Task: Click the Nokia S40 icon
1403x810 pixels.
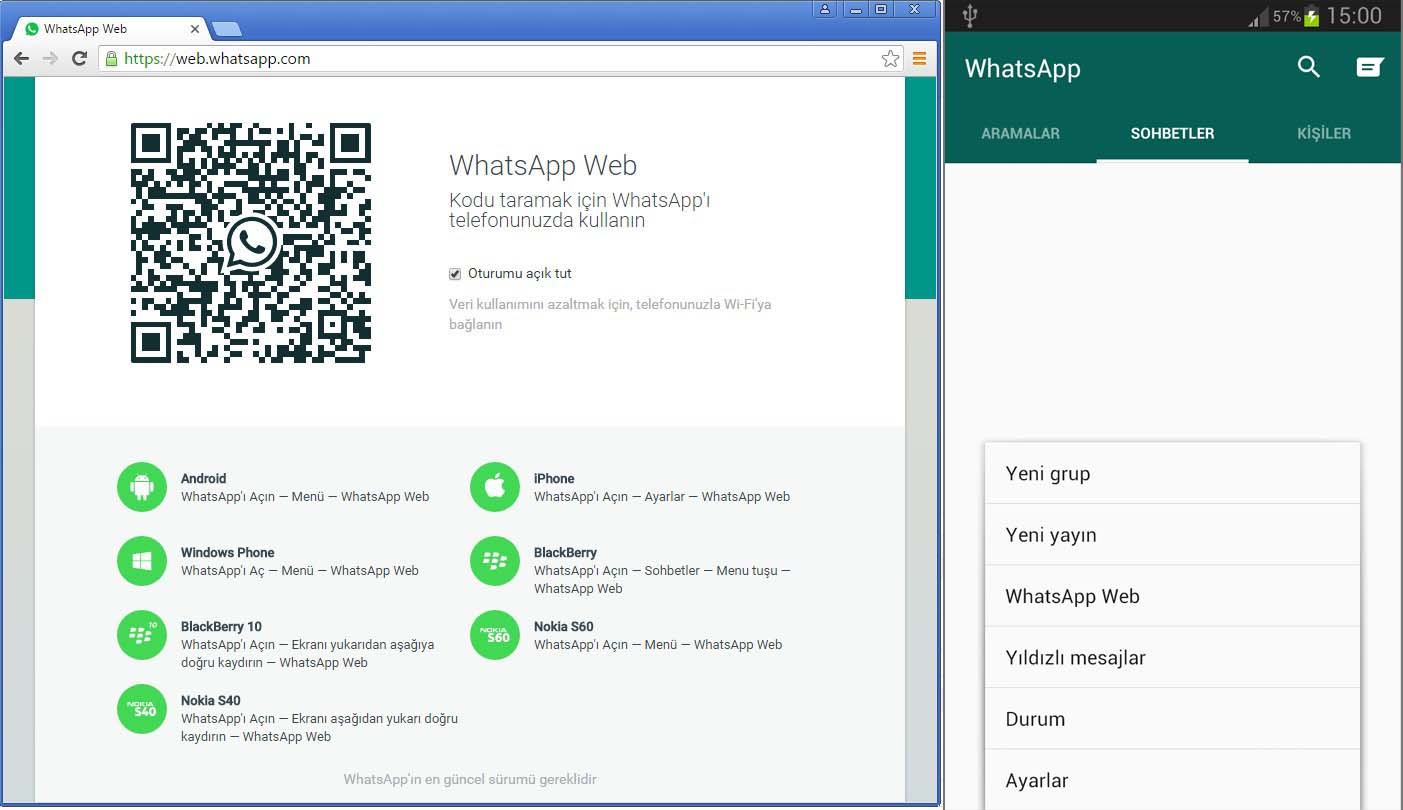Action: point(142,709)
